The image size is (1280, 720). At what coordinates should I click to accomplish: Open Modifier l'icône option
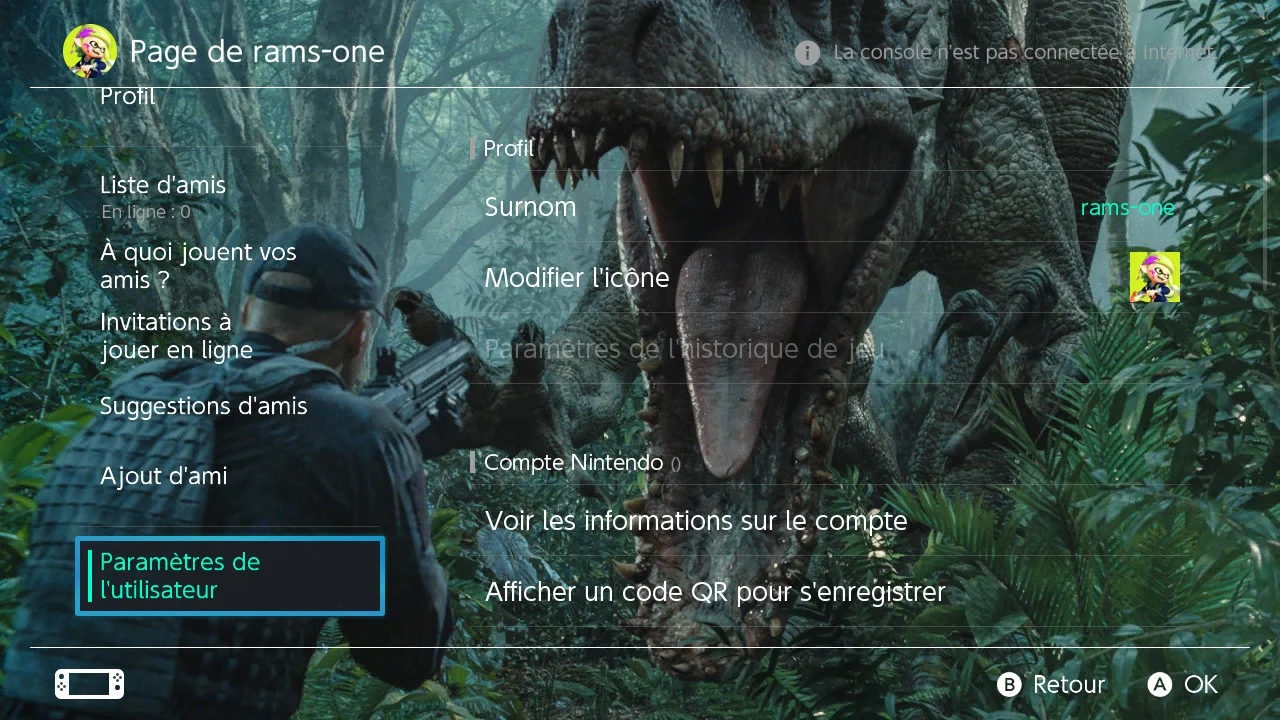click(x=577, y=278)
